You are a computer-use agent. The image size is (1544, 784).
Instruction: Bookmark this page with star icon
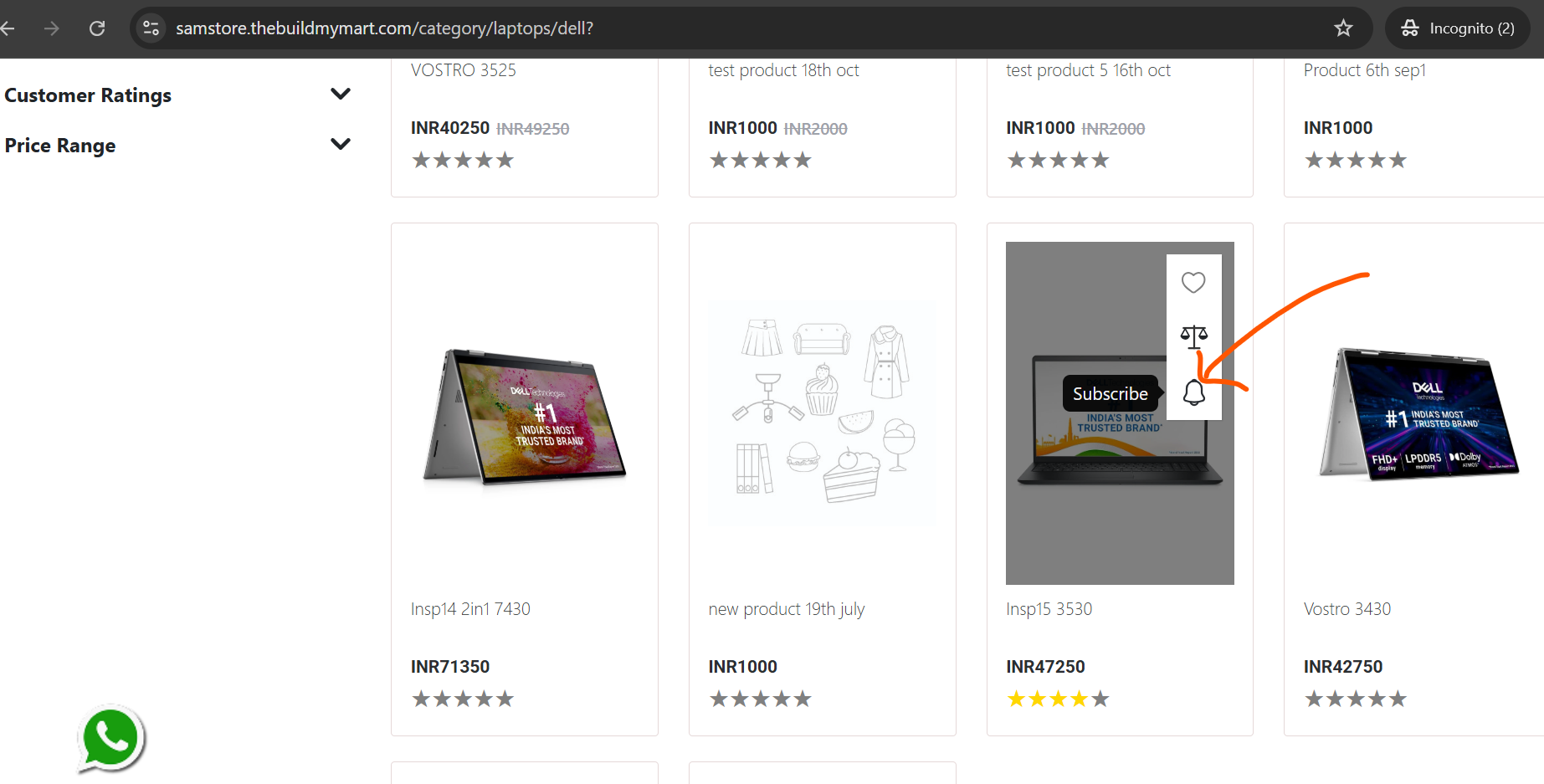1343,28
